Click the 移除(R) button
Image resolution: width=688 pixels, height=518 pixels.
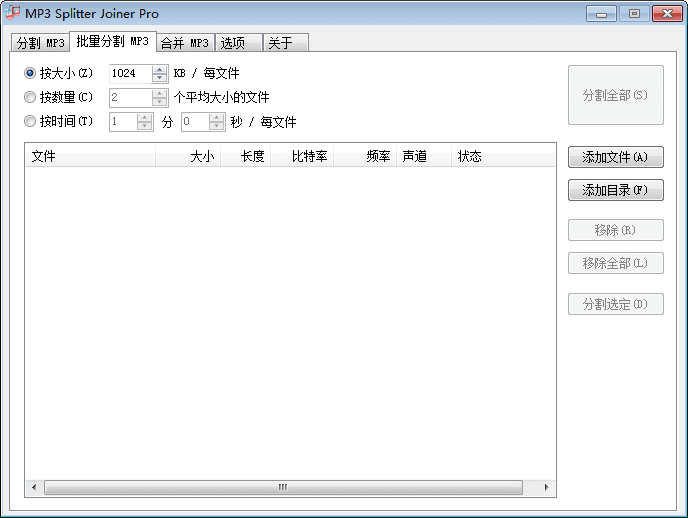[x=616, y=230]
